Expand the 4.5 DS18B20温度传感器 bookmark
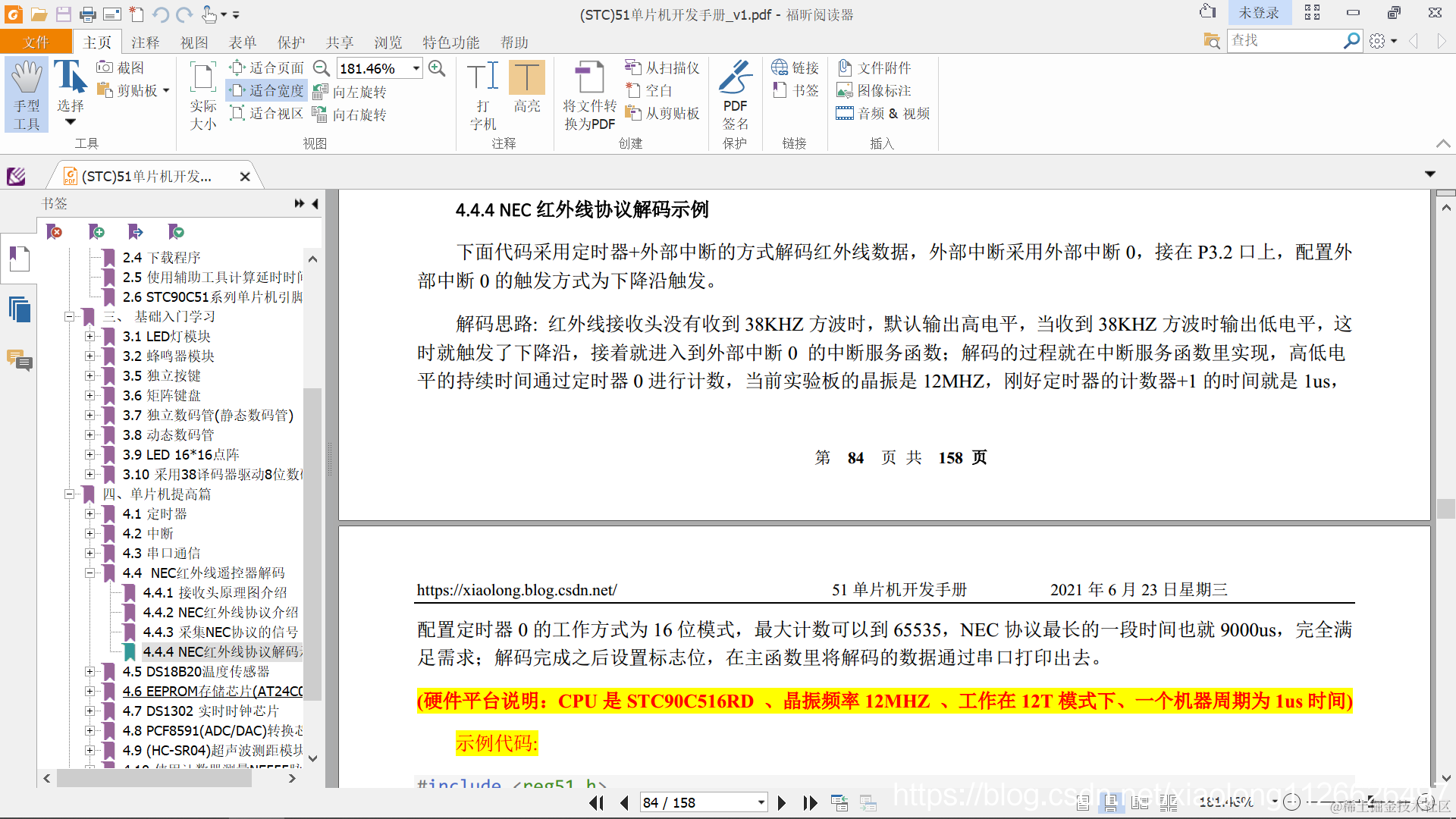The height and width of the screenshot is (819, 1456). tap(89, 672)
